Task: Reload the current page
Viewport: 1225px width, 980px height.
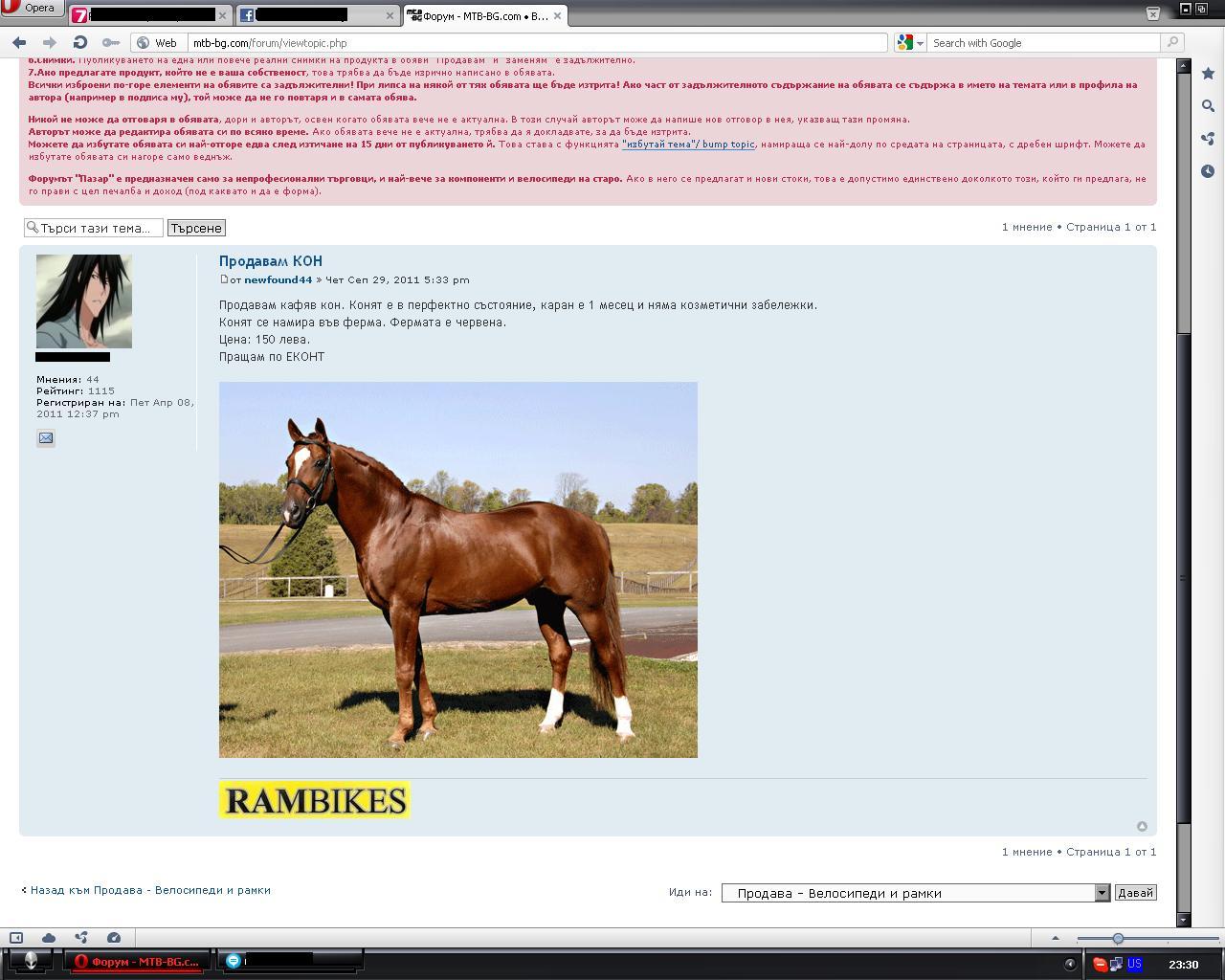Action: point(80,42)
